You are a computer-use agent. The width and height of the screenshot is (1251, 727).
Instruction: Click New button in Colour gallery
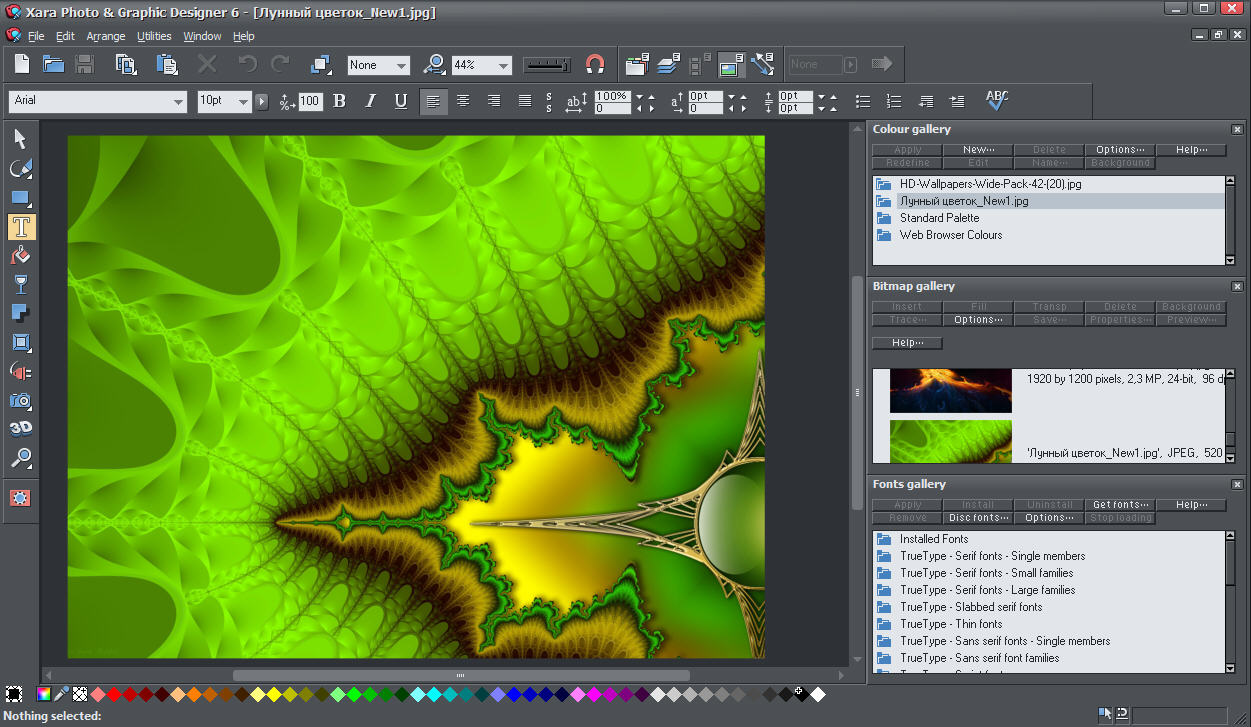click(978, 150)
